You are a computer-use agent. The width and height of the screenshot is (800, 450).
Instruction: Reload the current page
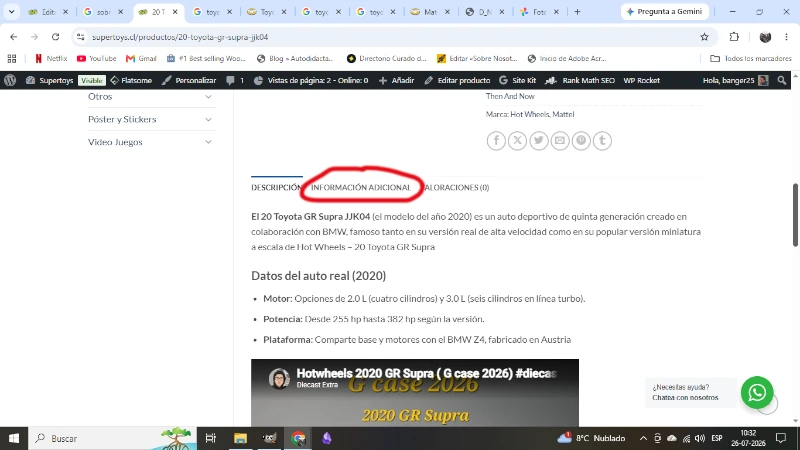pyautogui.click(x=56, y=37)
